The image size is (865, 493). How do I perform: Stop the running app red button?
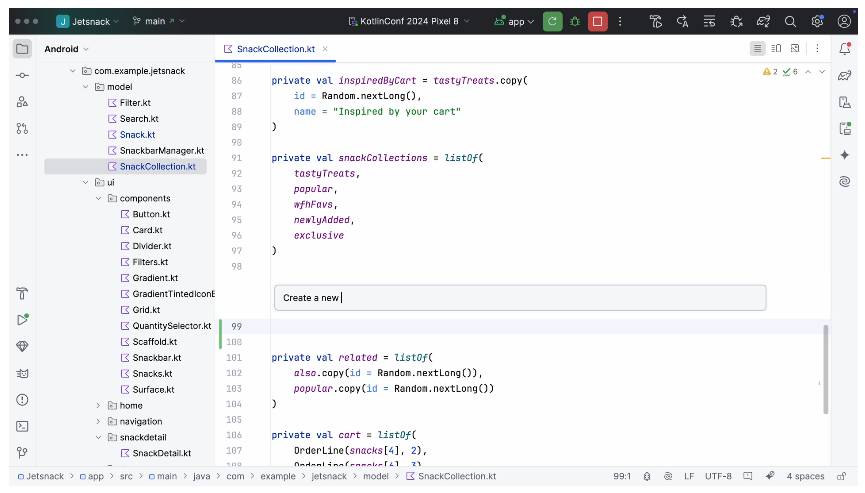click(x=597, y=22)
